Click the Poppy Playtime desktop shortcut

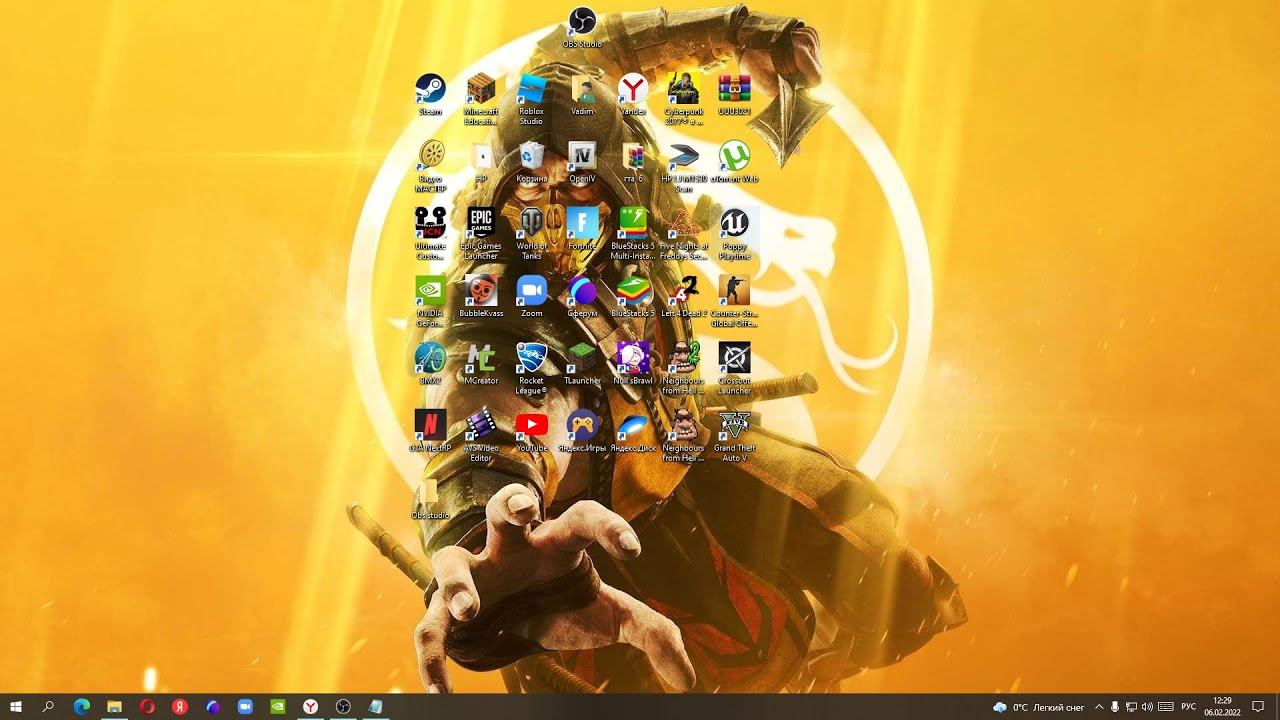point(734,233)
